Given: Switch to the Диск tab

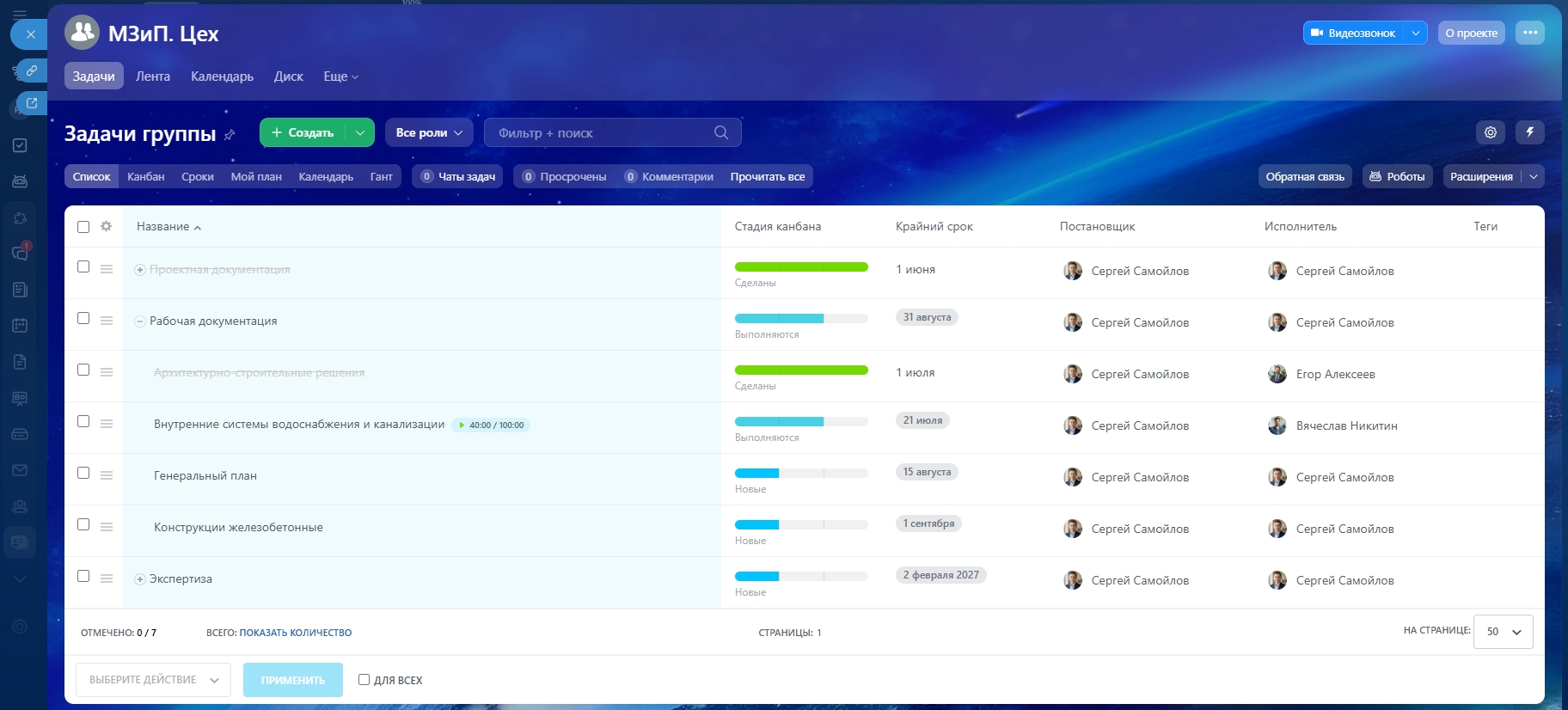Looking at the screenshot, I should tap(289, 77).
